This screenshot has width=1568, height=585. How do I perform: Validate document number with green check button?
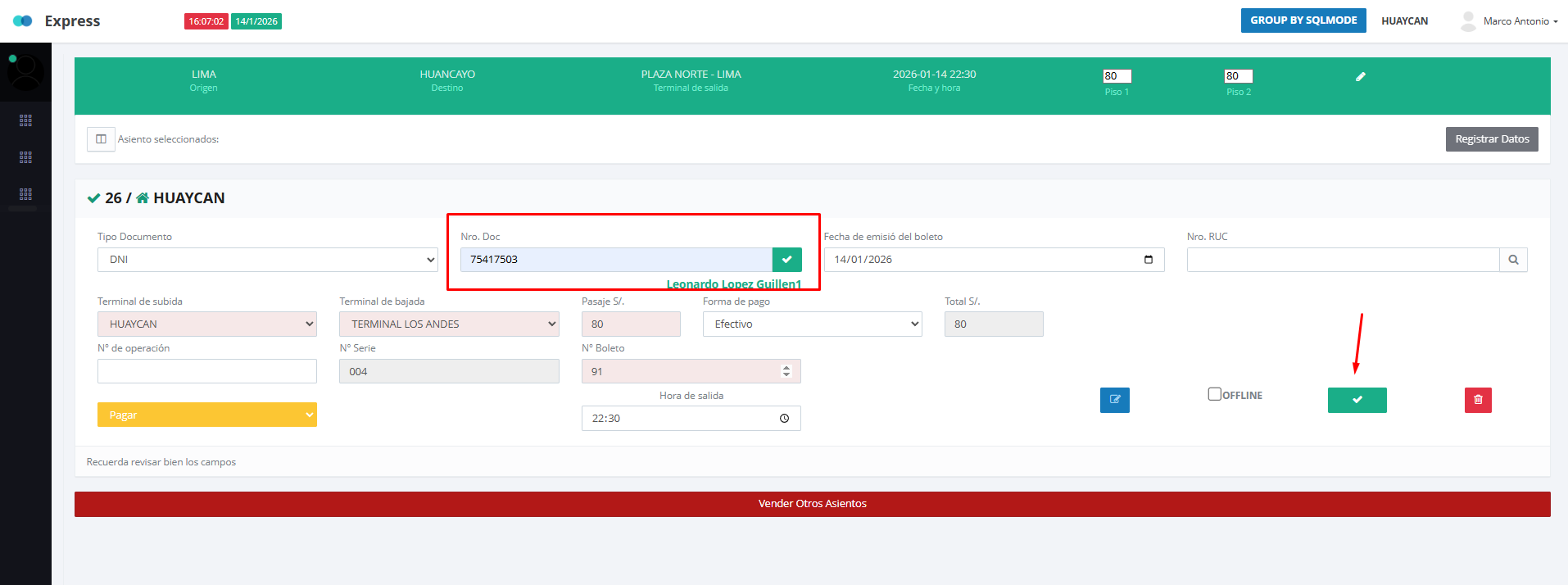(x=786, y=260)
